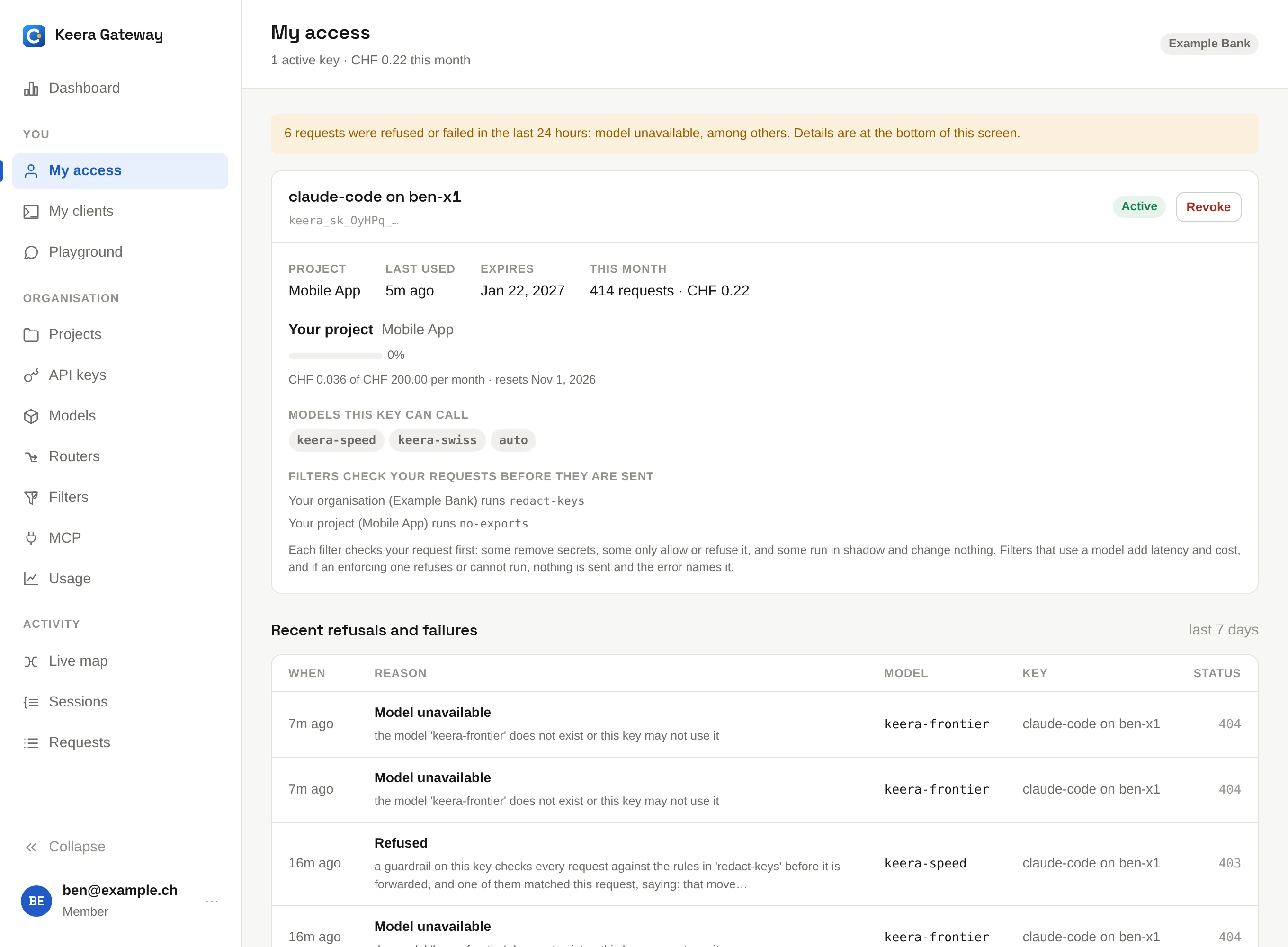1288x947 pixels.
Task: Open the Usage line-chart icon
Action: click(x=31, y=579)
